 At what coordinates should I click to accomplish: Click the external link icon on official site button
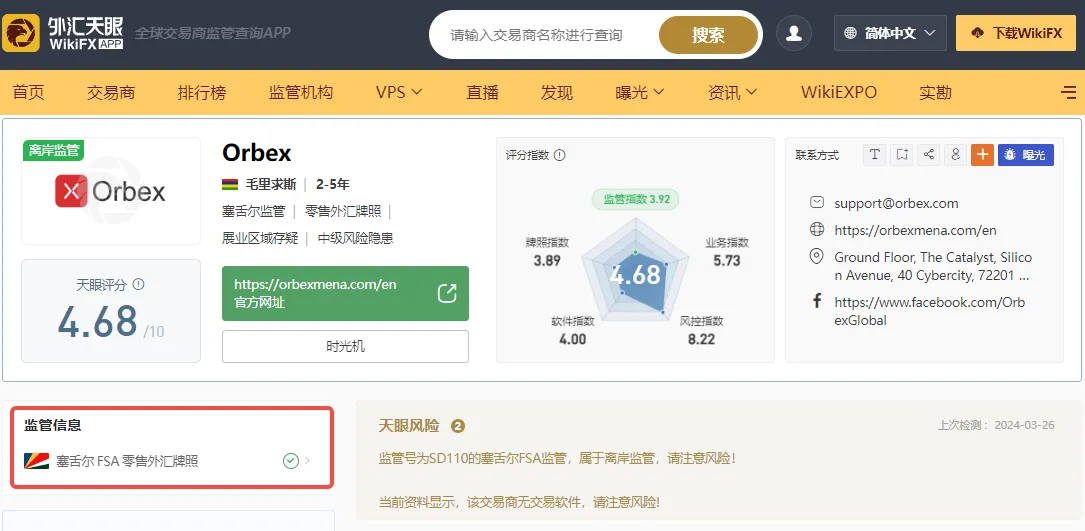[447, 294]
